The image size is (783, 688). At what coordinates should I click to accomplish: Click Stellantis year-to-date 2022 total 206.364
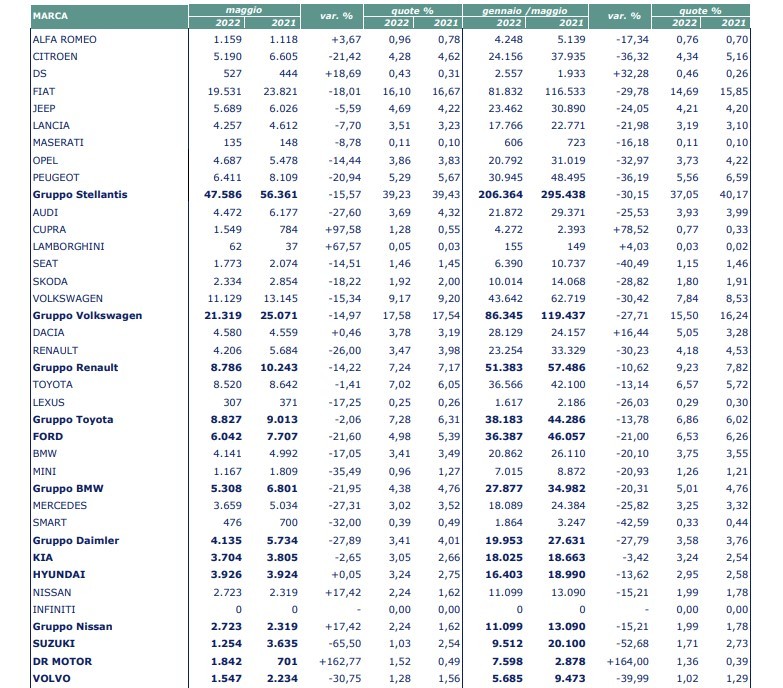[x=500, y=194]
